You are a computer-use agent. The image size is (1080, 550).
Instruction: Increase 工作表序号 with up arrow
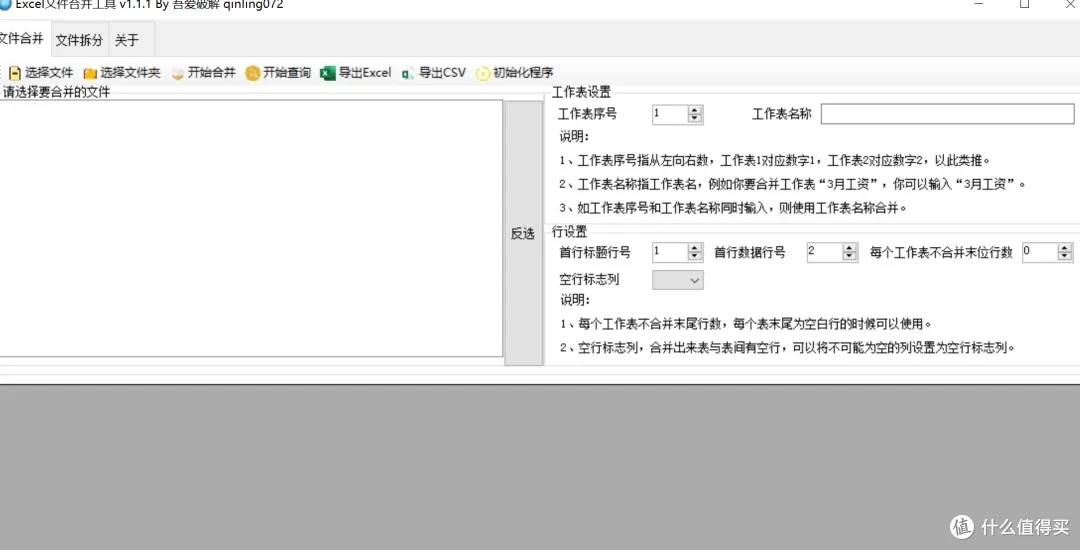[x=695, y=110]
